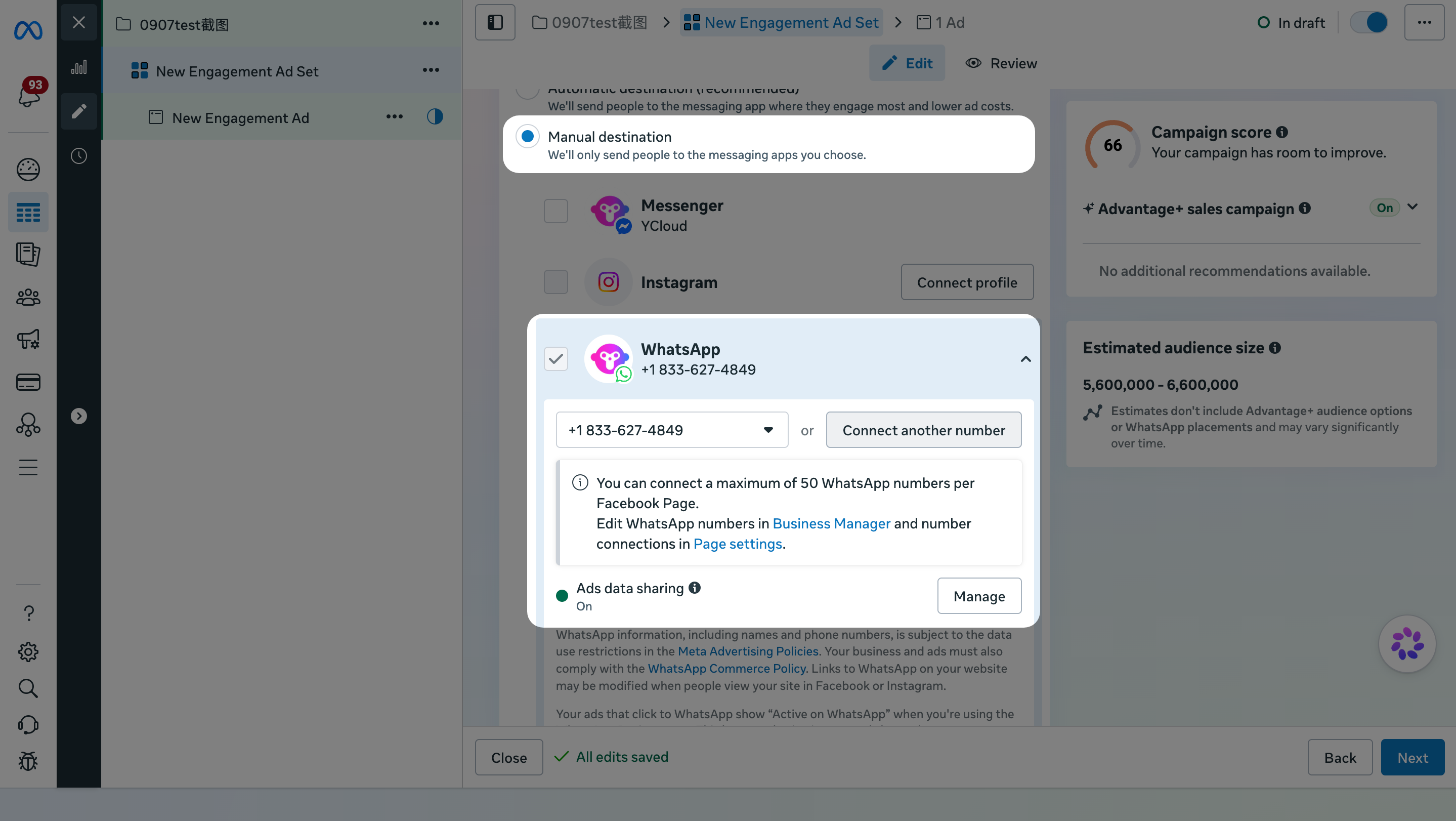Close the editor panel with X icon
The width and height of the screenshot is (1456, 821).
[x=79, y=23]
